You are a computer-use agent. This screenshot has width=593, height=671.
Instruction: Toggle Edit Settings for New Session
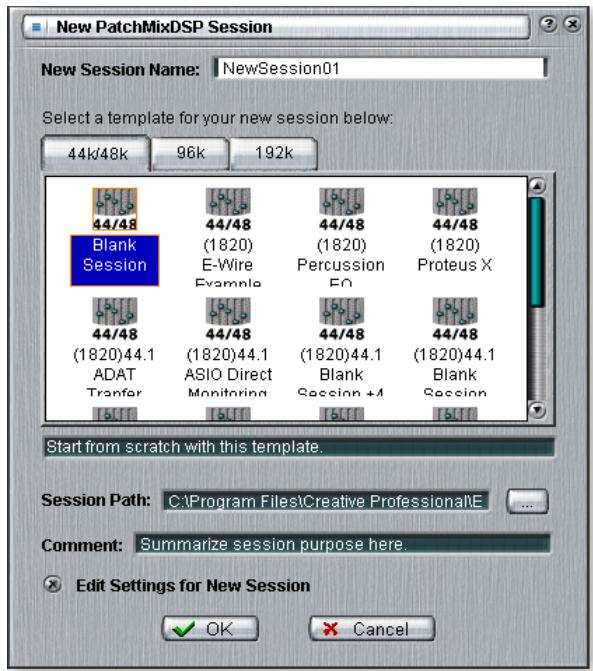53,584
